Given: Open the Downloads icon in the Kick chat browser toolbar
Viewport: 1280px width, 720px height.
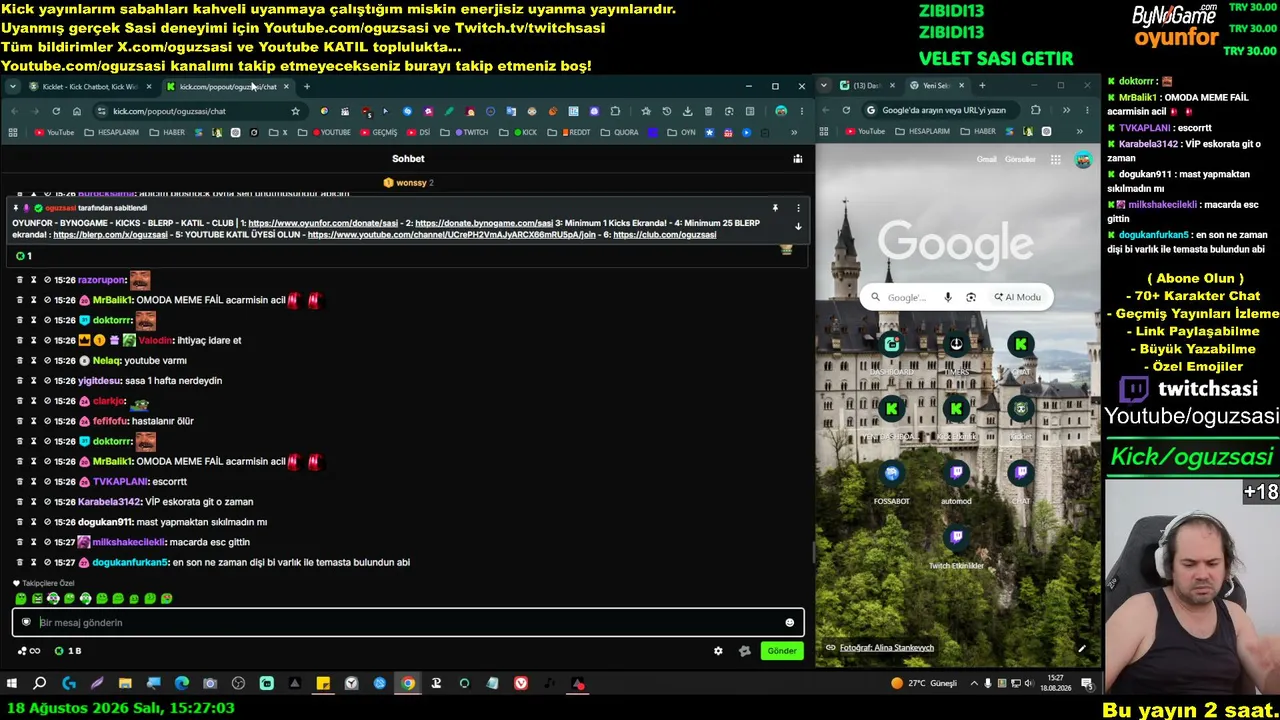Looking at the screenshot, I should pos(687,111).
